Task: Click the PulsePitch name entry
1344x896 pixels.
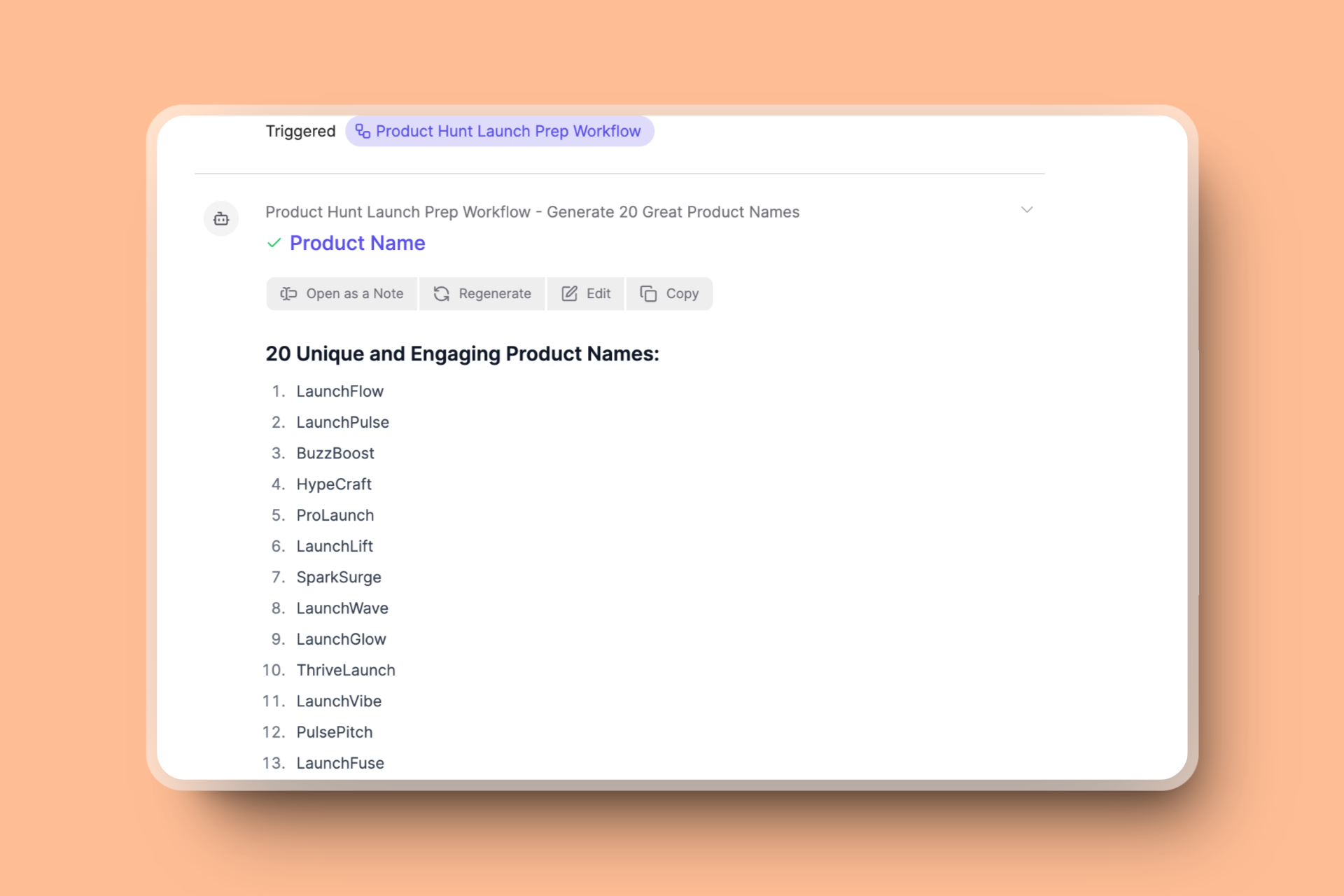Action: (x=334, y=732)
